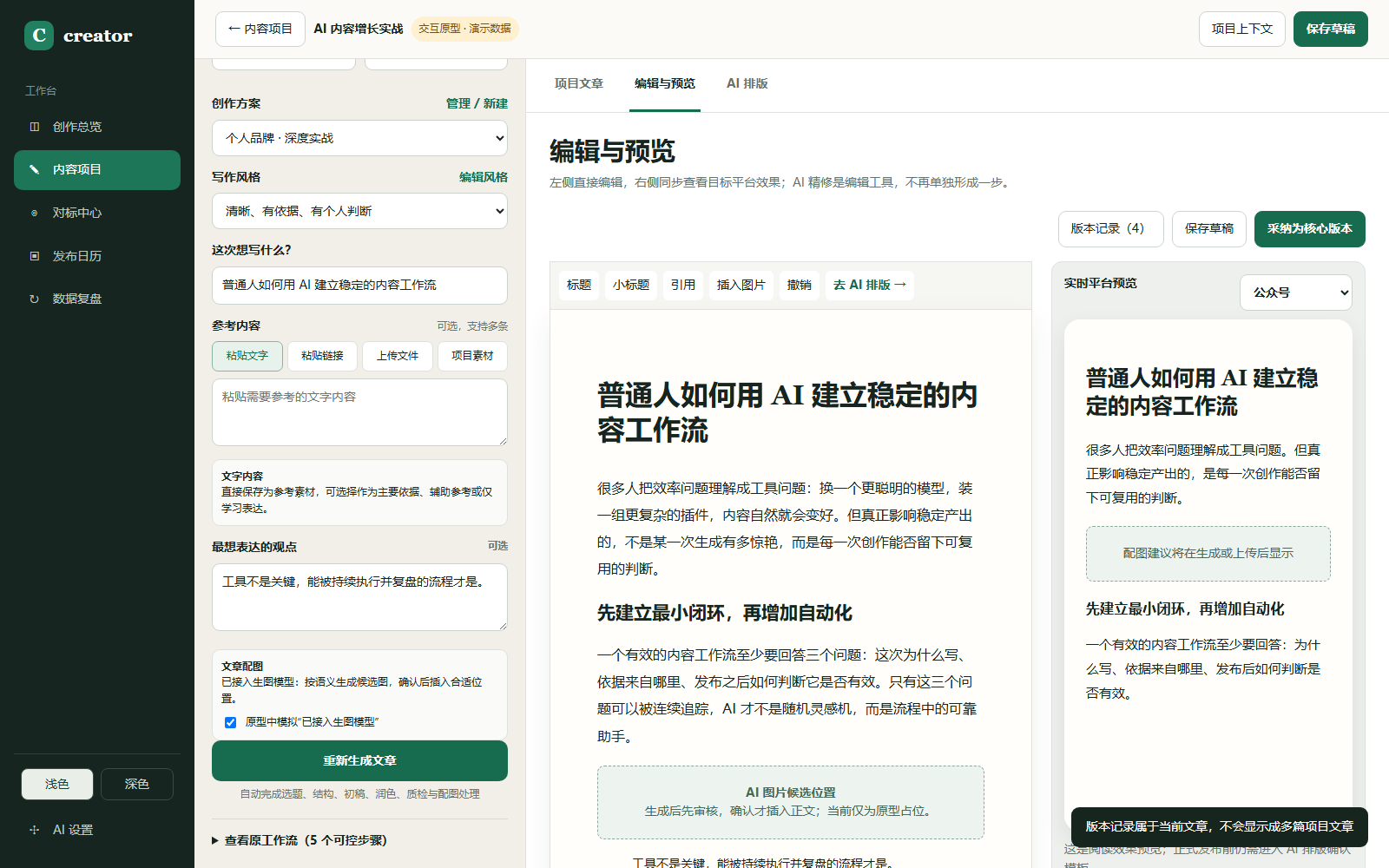Click the 粘贴需要参考的文字内容 textarea
Viewport: 1389px width, 868px height.
point(359,412)
